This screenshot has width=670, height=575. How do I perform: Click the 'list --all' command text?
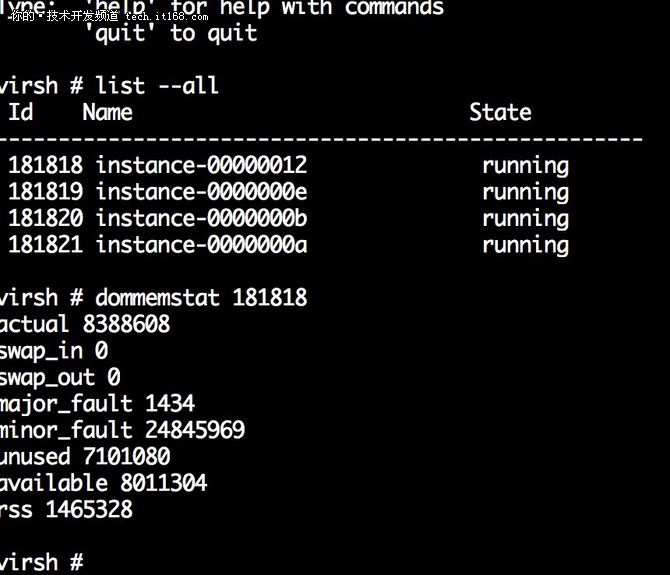pos(157,85)
